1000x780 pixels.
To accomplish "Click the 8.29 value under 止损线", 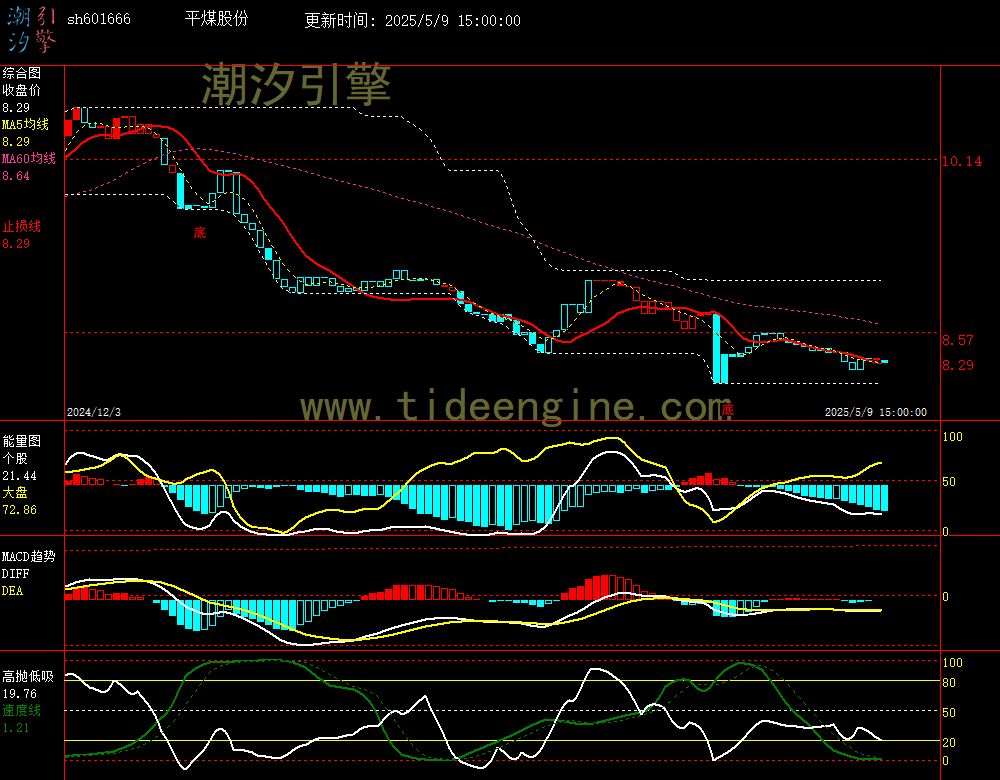I will click(16, 243).
